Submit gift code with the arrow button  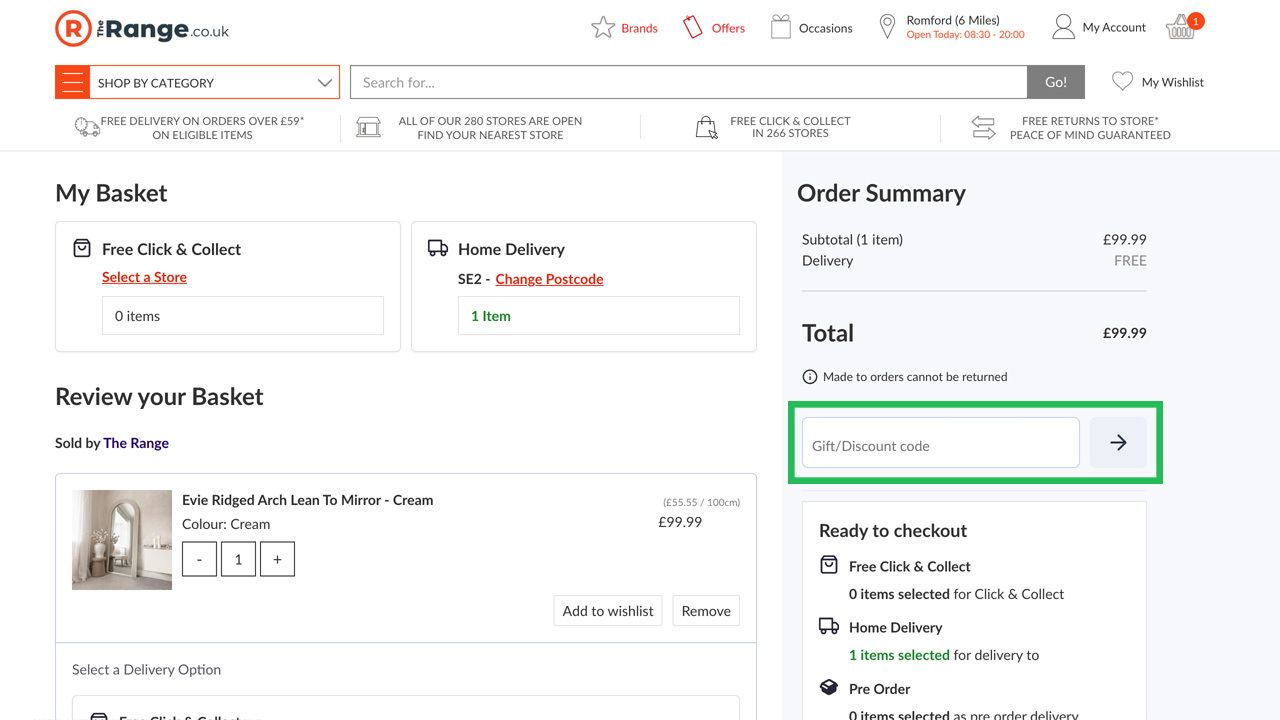(1117, 442)
